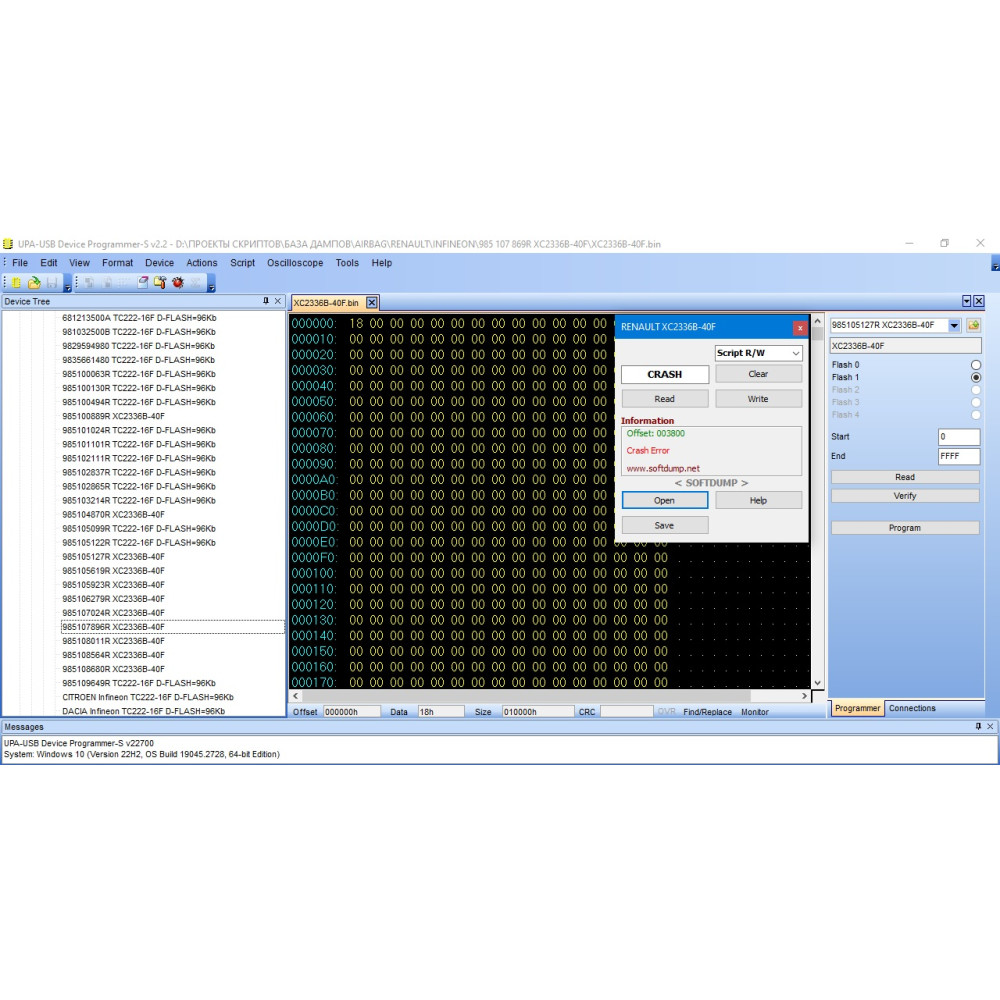Close the Device Tree panel

point(277,301)
